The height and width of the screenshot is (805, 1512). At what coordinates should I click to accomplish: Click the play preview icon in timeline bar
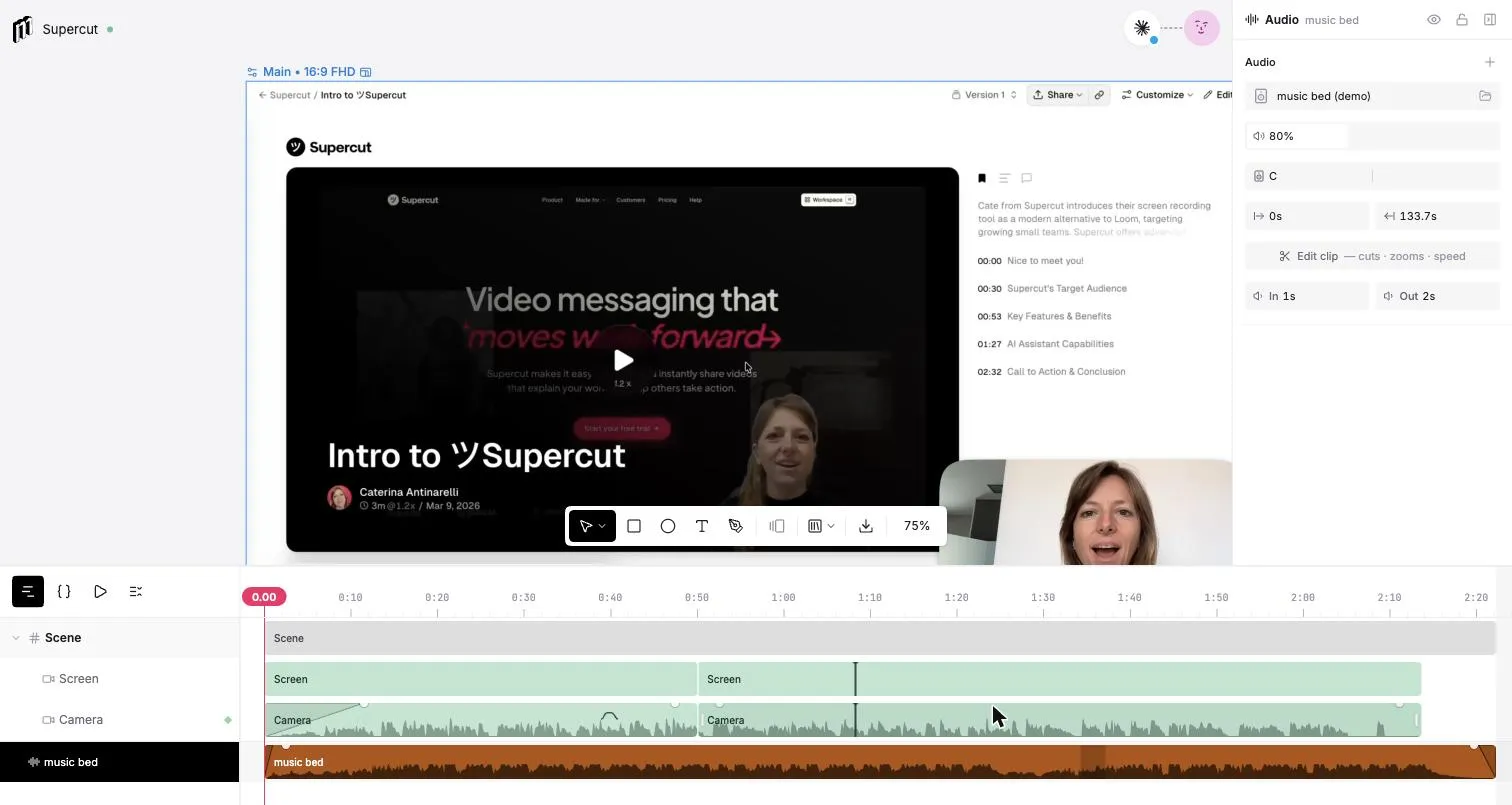pyautogui.click(x=100, y=592)
